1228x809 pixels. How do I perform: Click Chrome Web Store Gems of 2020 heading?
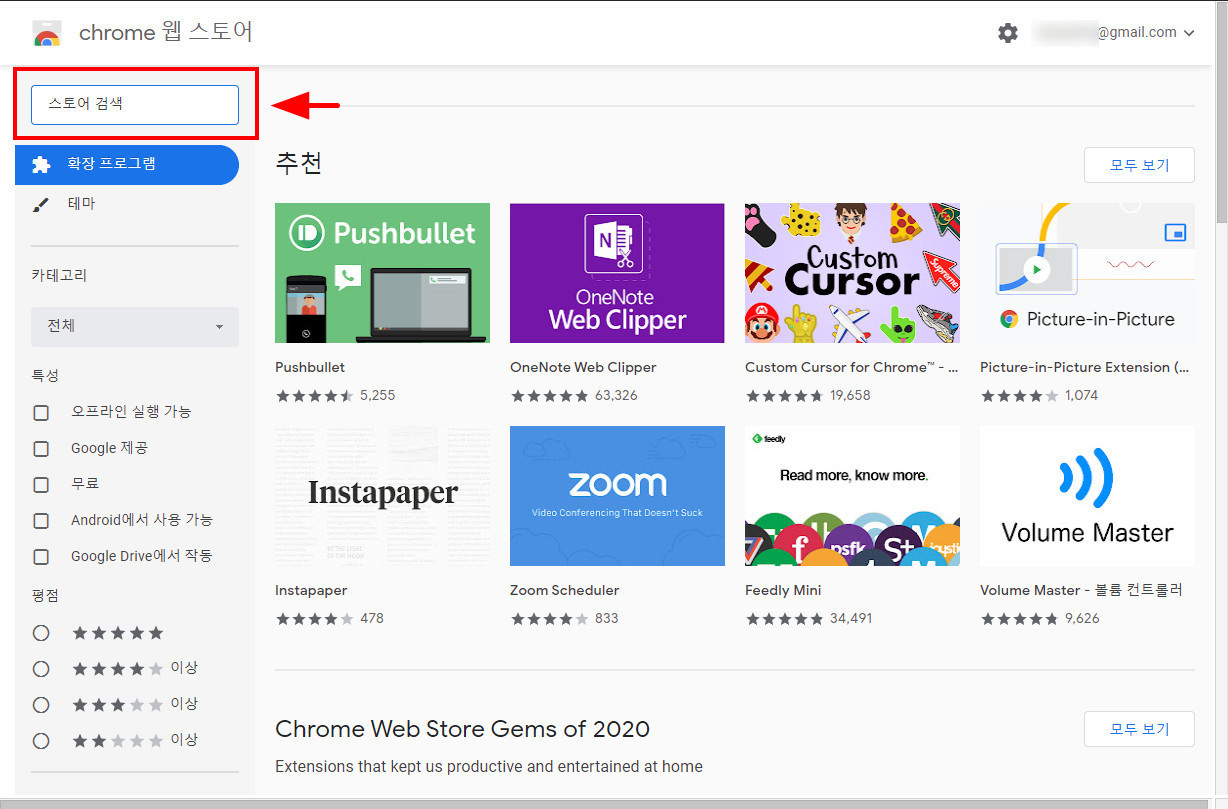(x=462, y=729)
